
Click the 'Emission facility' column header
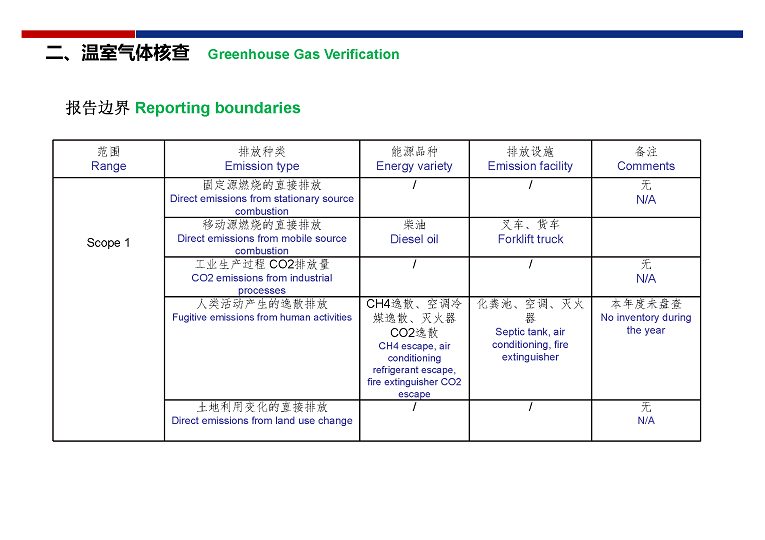point(530,166)
